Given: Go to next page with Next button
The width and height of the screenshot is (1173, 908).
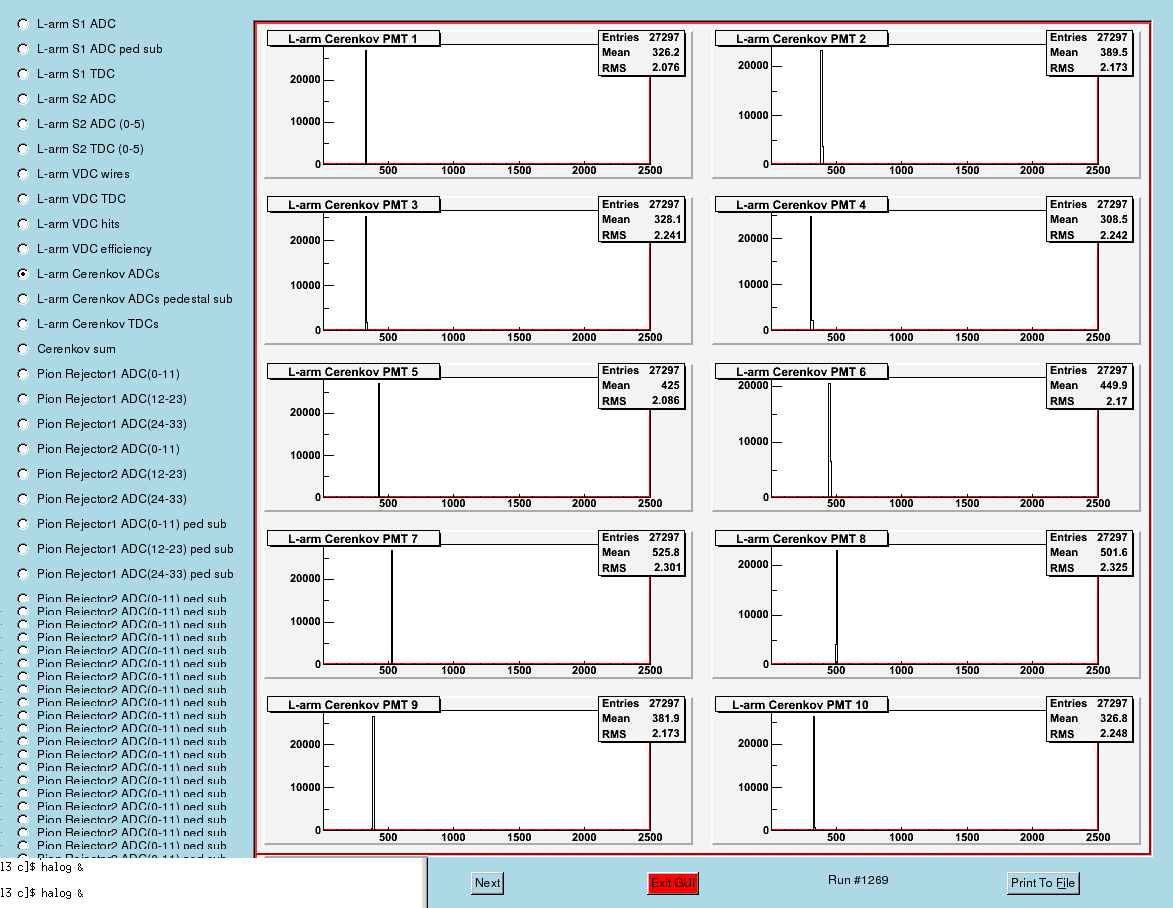Looking at the screenshot, I should click(488, 883).
